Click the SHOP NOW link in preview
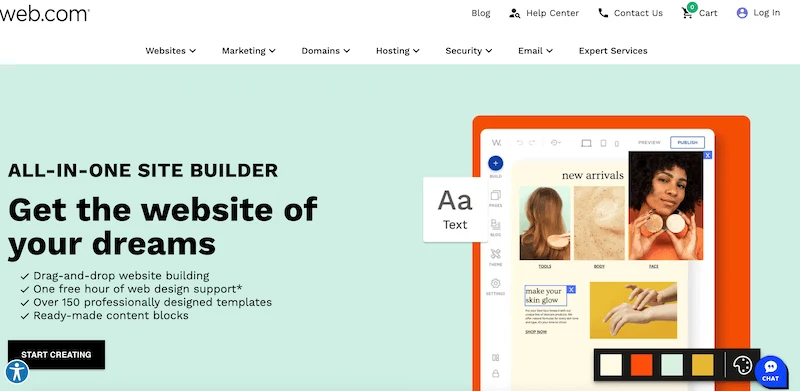 536,332
